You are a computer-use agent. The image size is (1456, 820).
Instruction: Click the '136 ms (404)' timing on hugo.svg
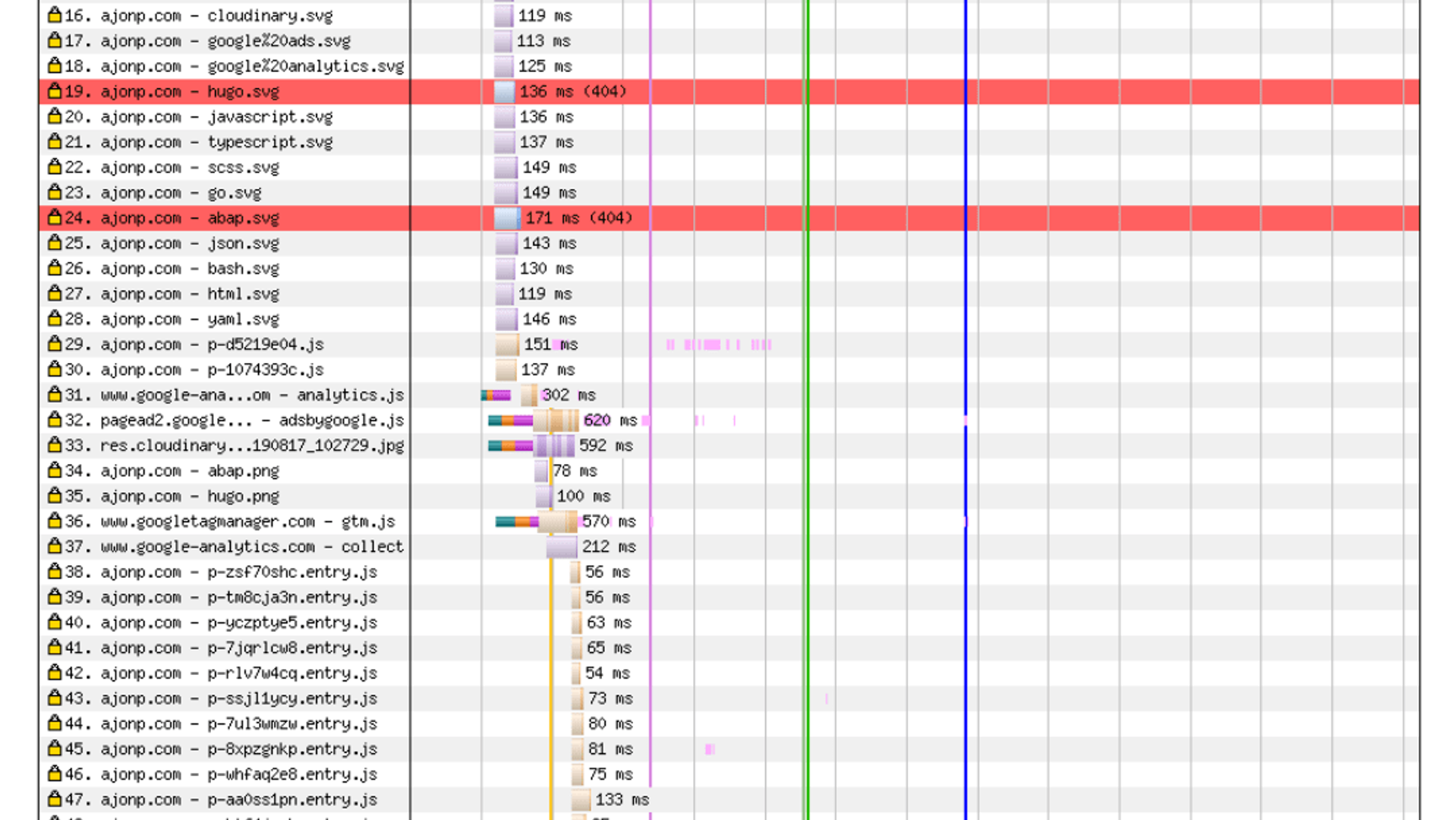pos(573,91)
